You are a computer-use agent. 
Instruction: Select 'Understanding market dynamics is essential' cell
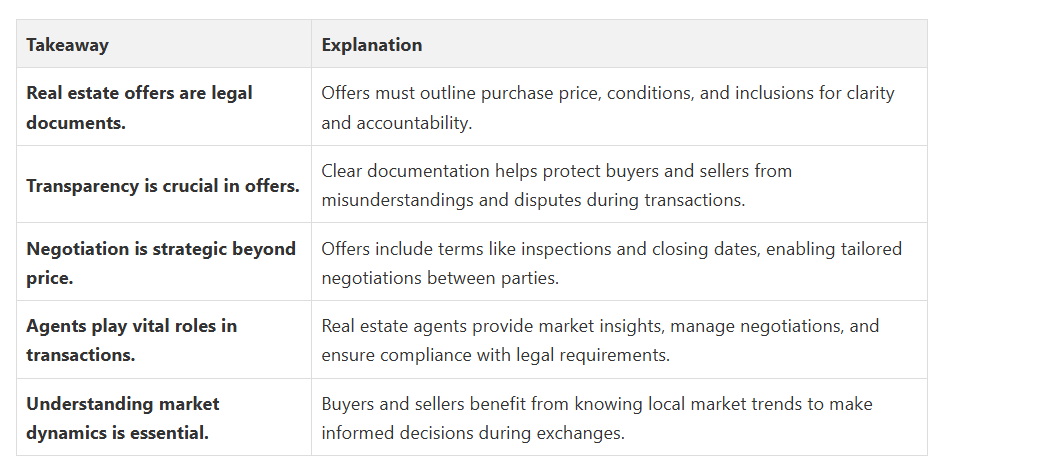164,417
